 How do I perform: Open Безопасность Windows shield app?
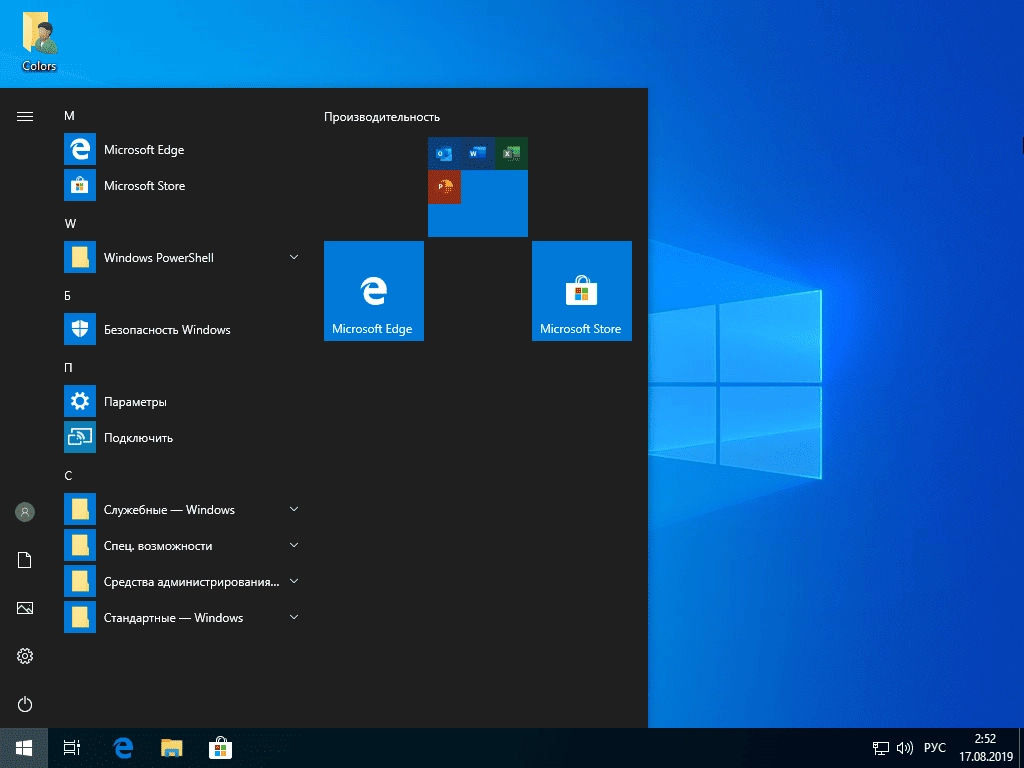coord(182,329)
